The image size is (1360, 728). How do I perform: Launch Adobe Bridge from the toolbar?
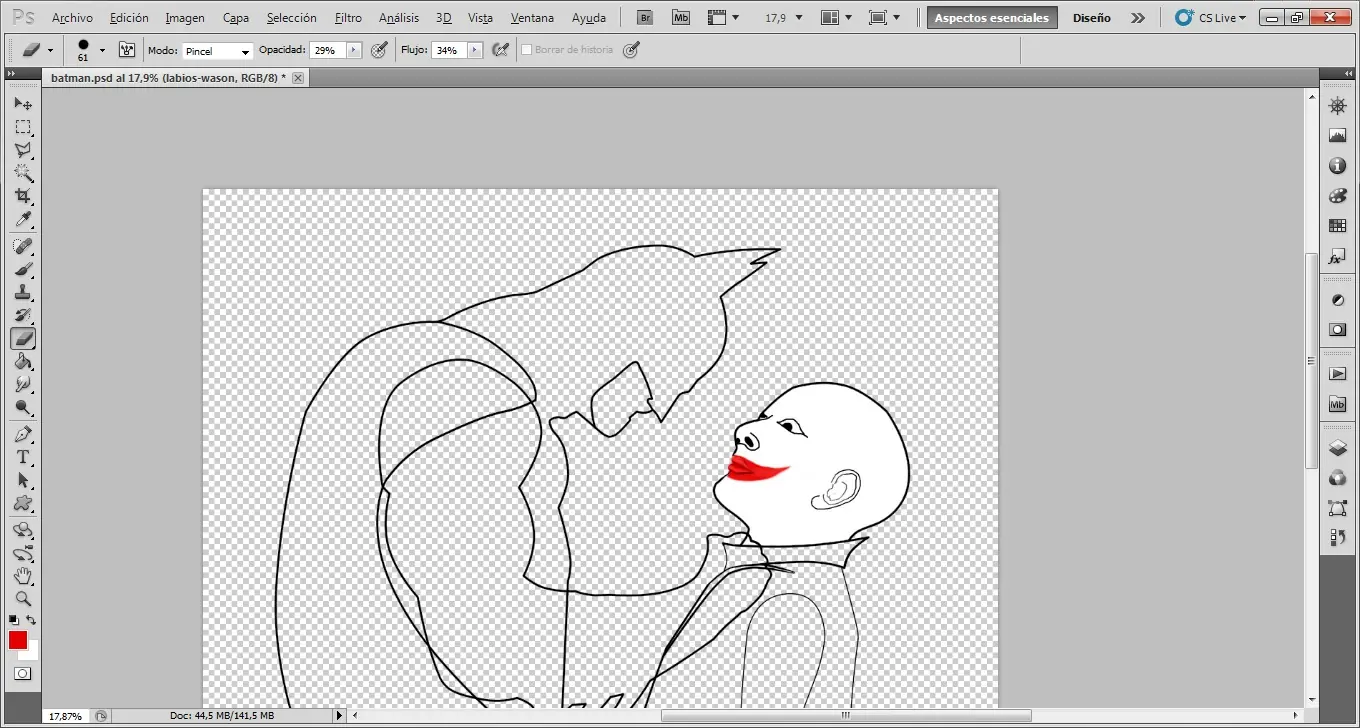point(644,17)
